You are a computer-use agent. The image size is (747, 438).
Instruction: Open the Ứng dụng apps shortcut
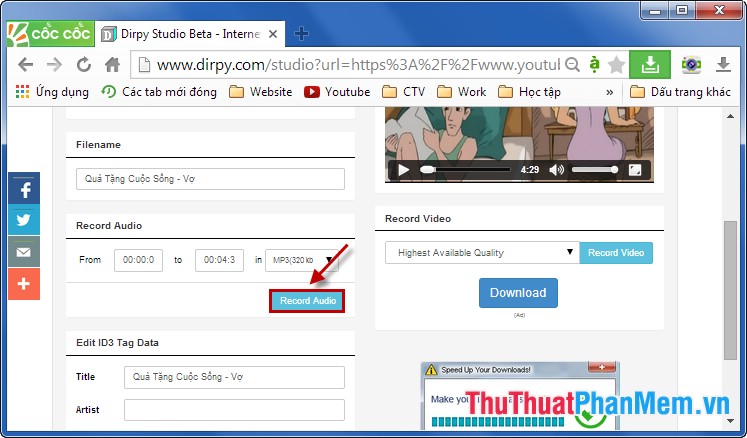[52, 92]
